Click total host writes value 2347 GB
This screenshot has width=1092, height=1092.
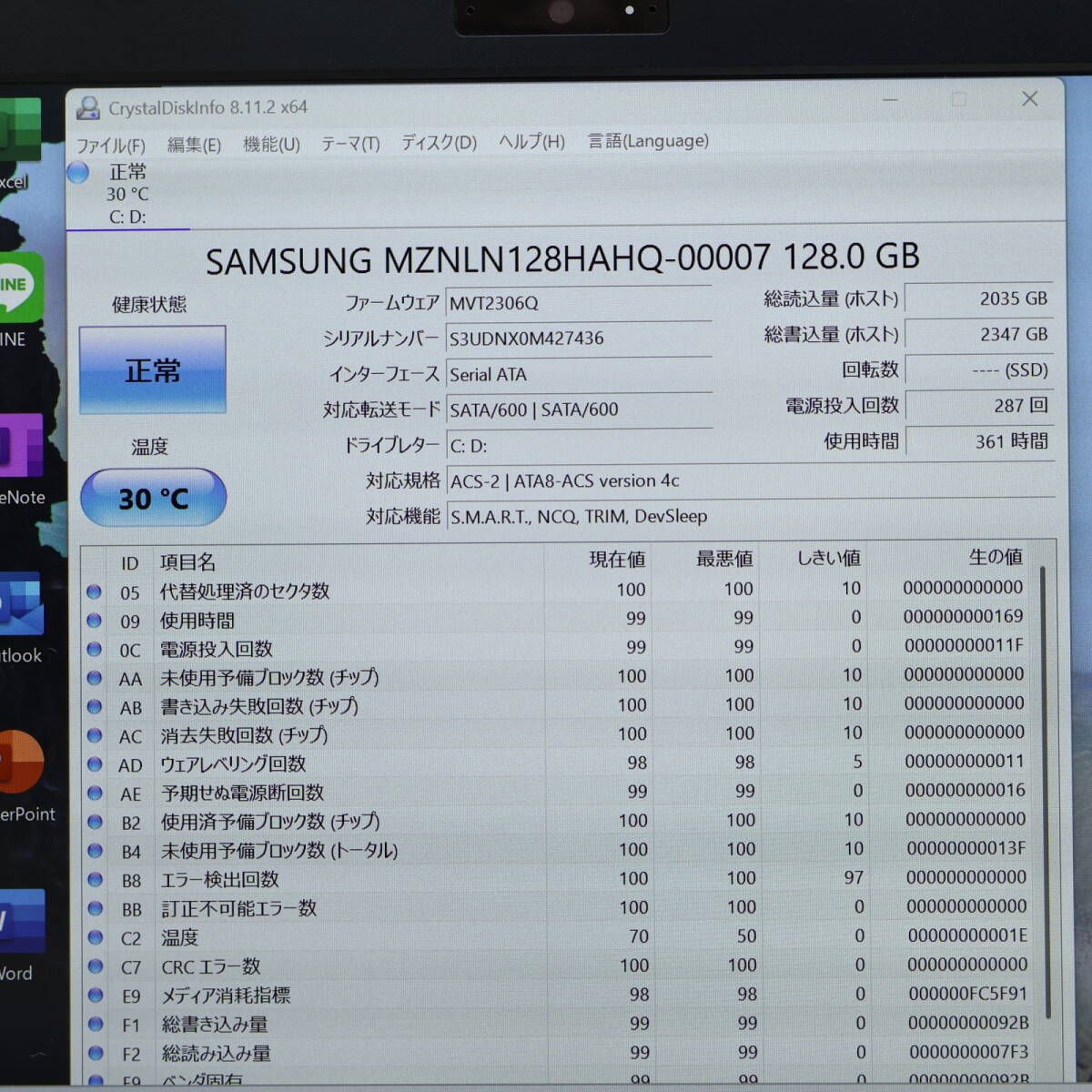click(979, 334)
